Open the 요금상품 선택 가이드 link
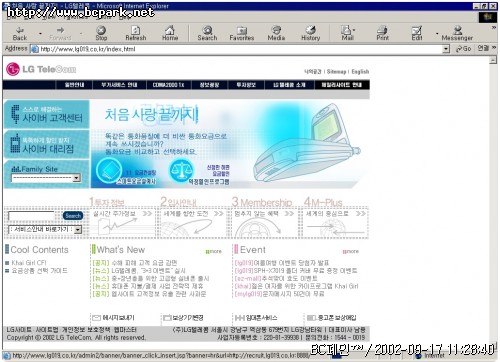Viewport: 500px width, 362px height. [39, 271]
